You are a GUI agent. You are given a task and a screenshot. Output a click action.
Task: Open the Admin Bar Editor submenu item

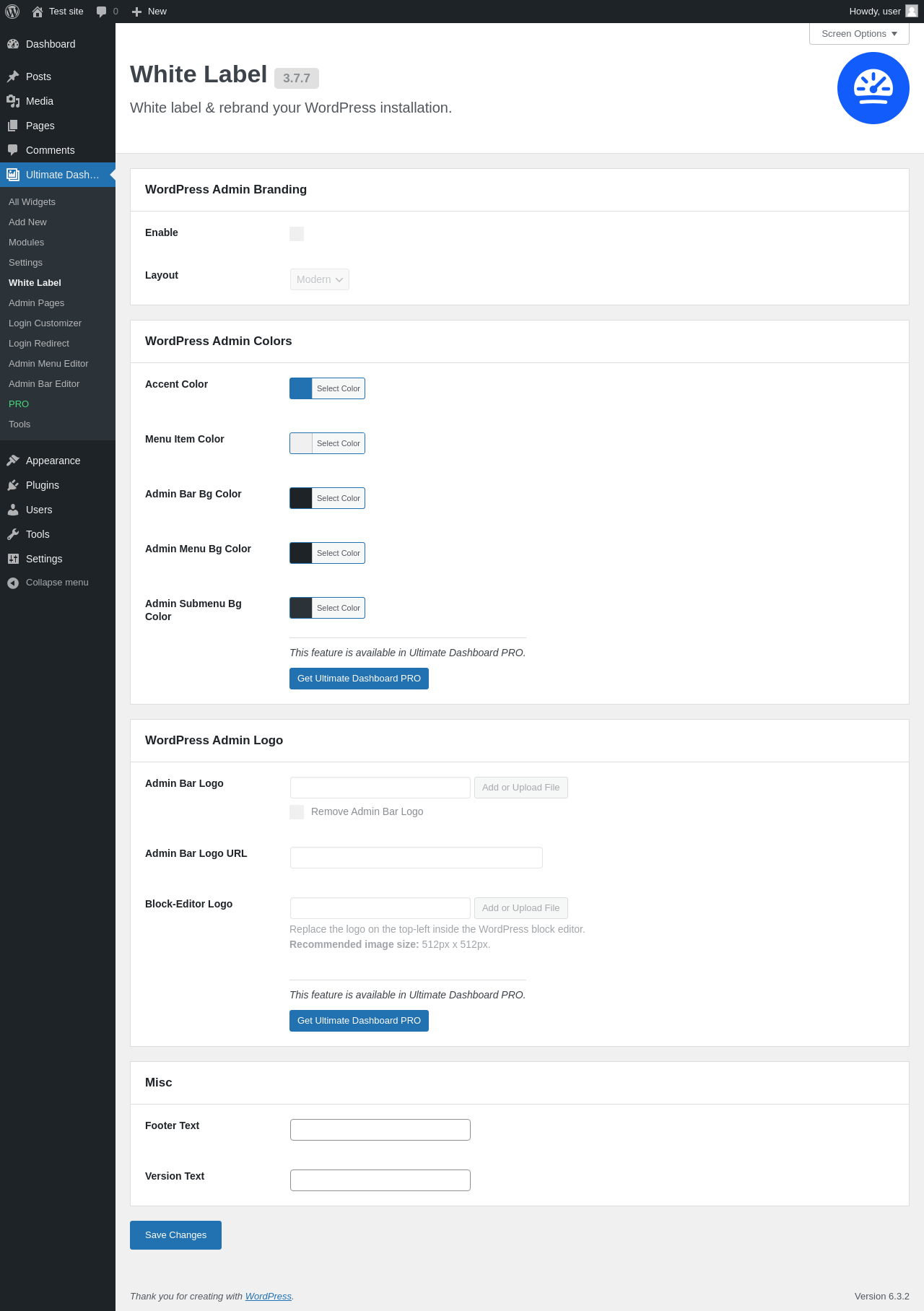[x=44, y=384]
